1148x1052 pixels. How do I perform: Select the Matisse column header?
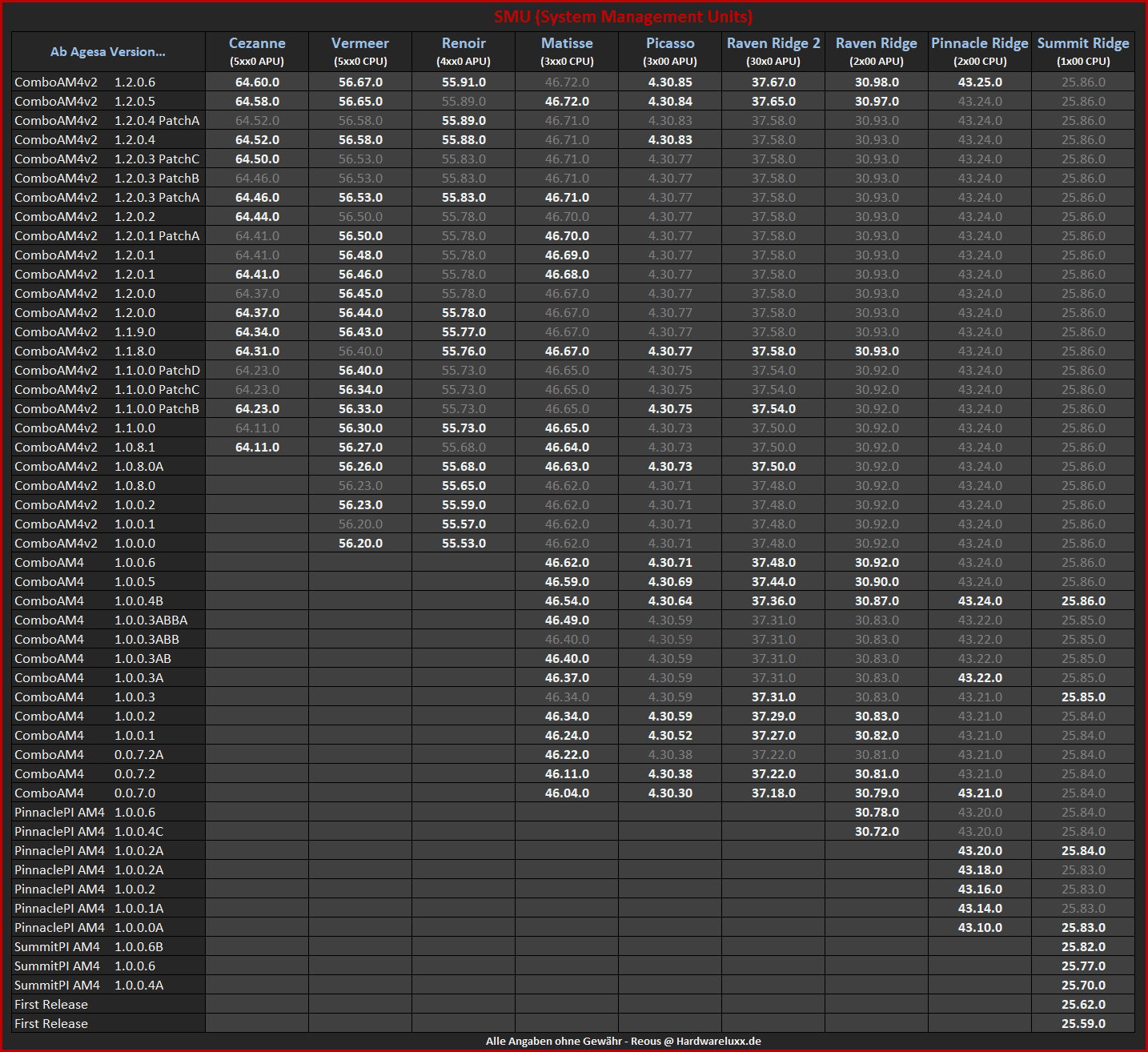[x=567, y=52]
